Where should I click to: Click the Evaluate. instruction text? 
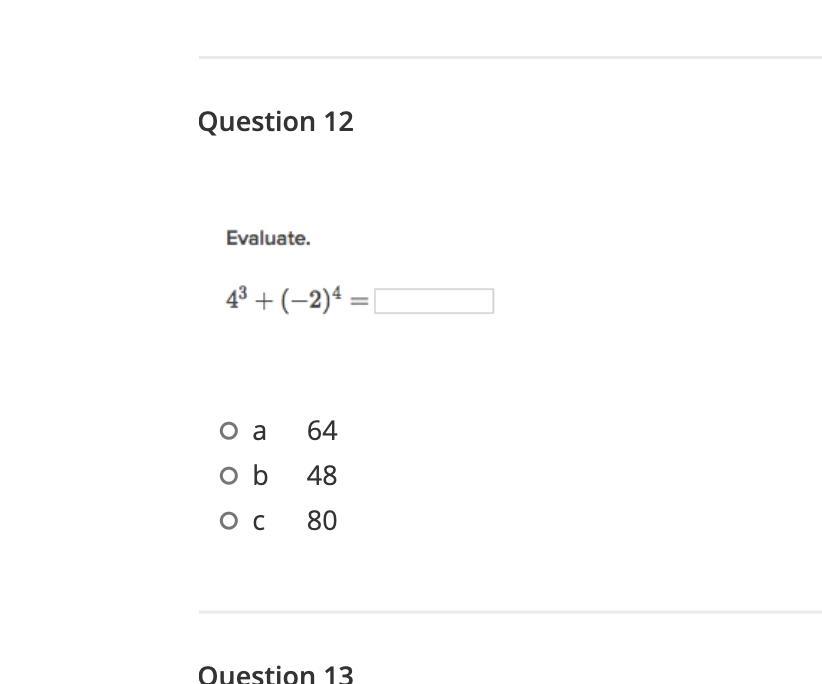[268, 238]
